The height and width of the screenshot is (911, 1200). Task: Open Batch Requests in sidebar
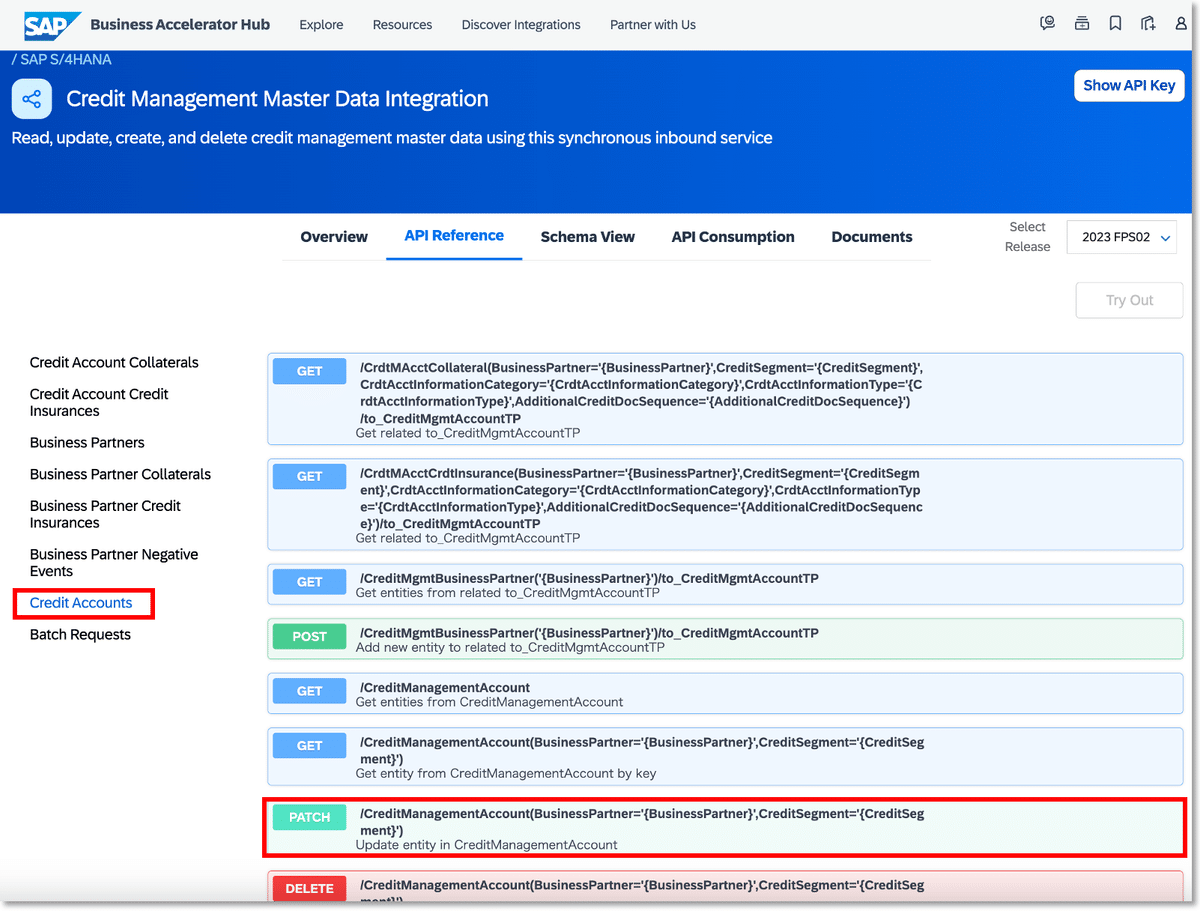coord(80,634)
